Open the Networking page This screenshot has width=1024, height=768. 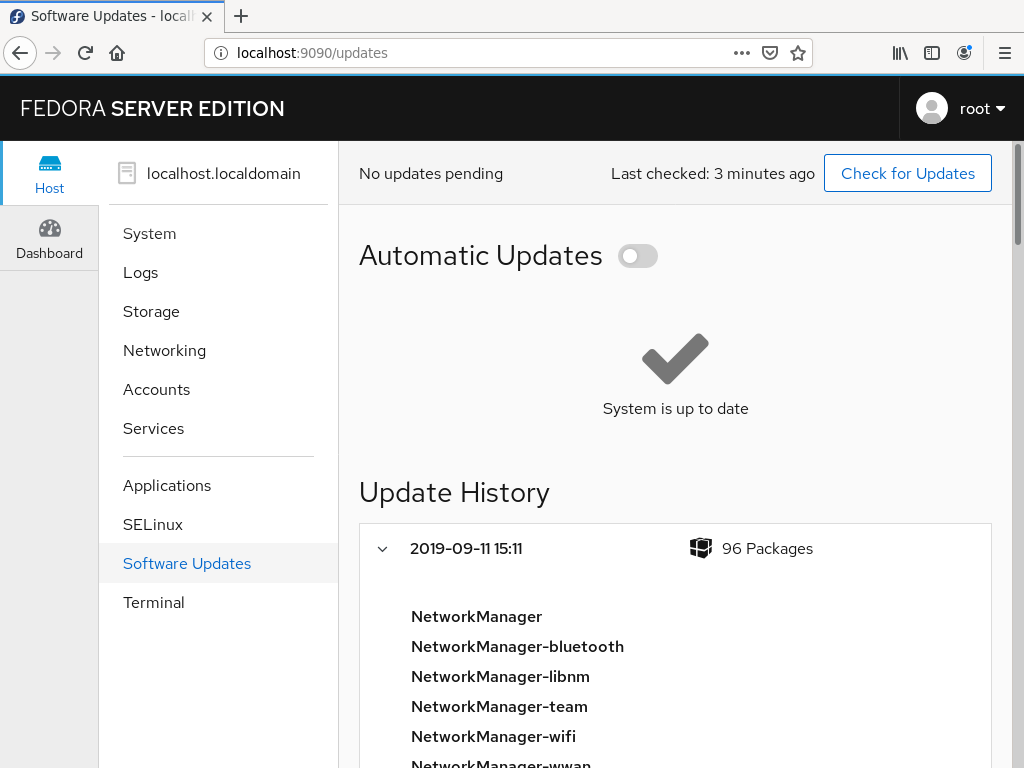pyautogui.click(x=165, y=351)
